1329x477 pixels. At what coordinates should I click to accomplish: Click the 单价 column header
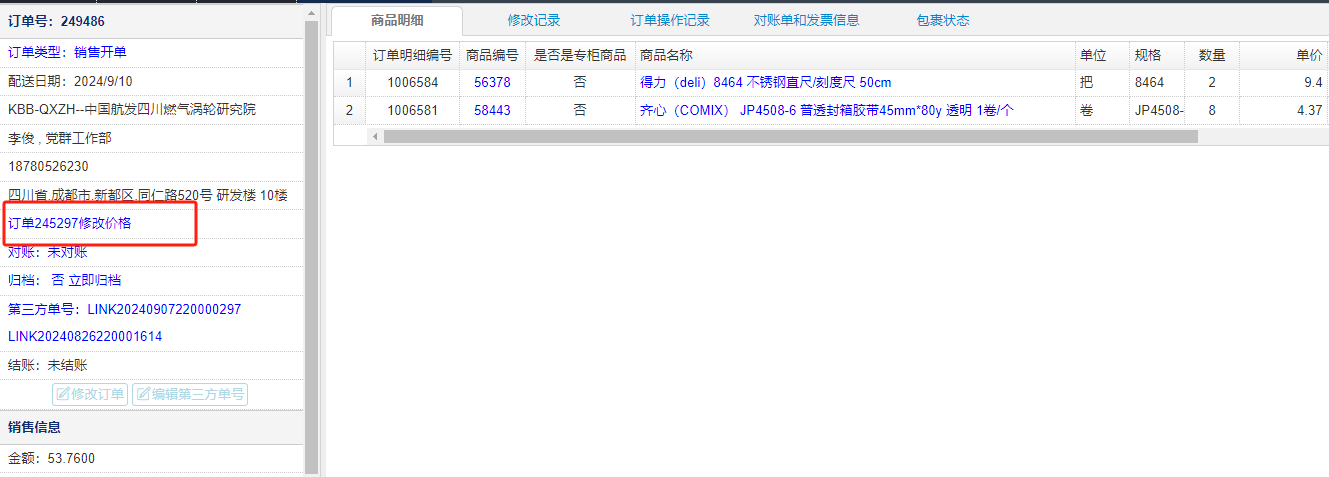pos(1284,55)
